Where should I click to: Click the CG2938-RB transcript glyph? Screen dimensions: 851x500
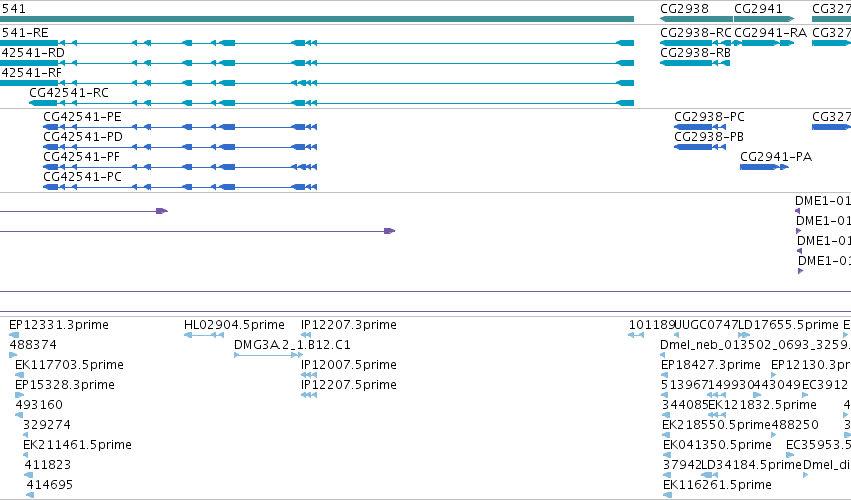(x=695, y=63)
